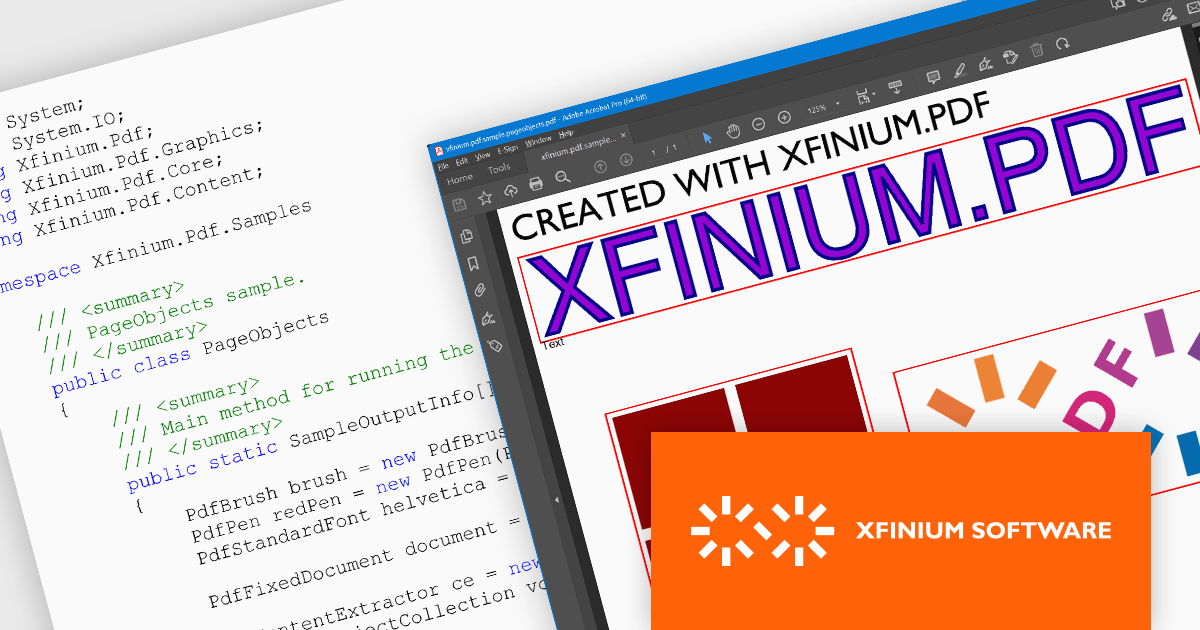Select the arrow selection tool
Image resolution: width=1200 pixels, height=630 pixels.
707,138
